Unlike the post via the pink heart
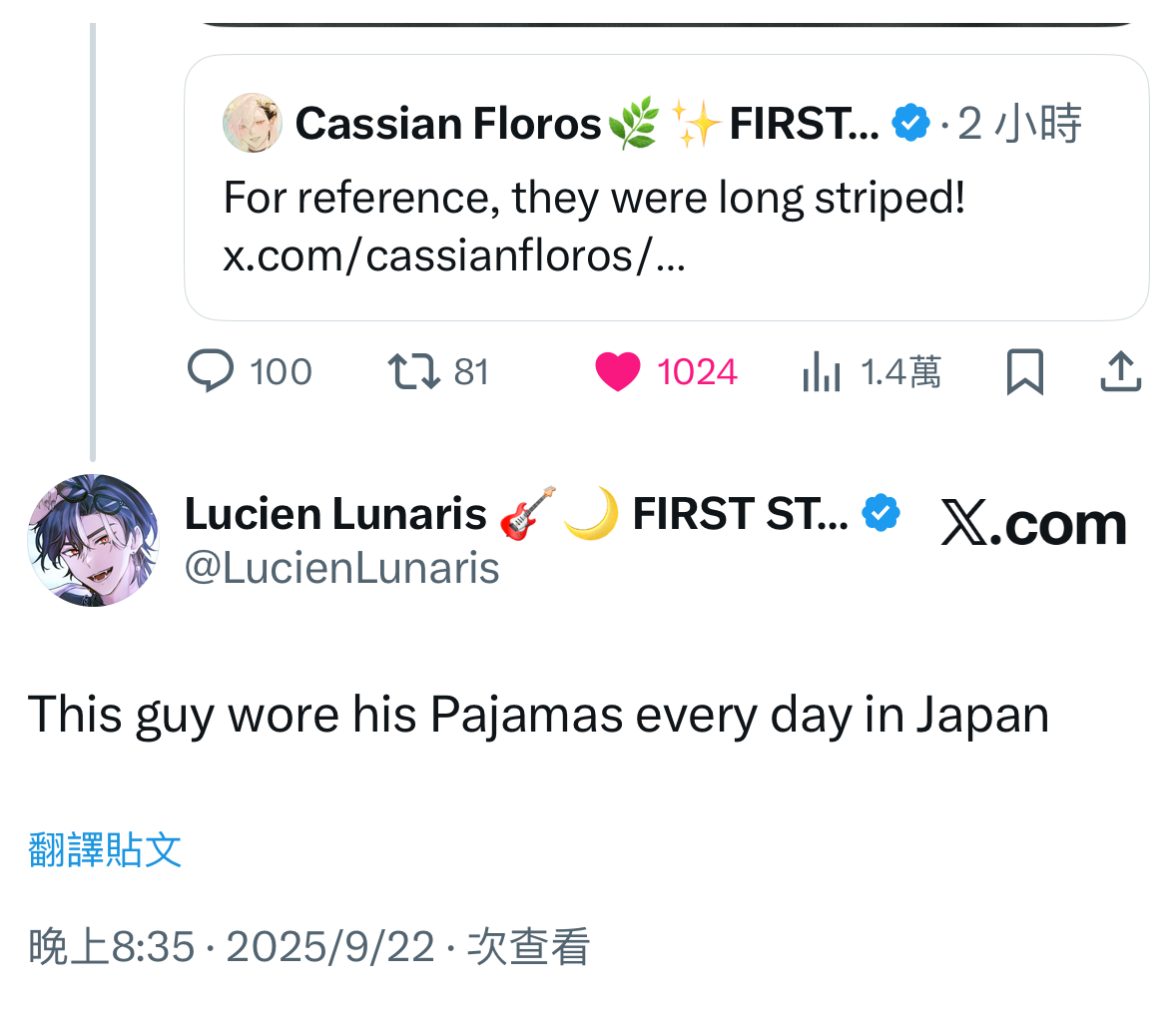The width and height of the screenshot is (1176, 1010). [x=618, y=372]
